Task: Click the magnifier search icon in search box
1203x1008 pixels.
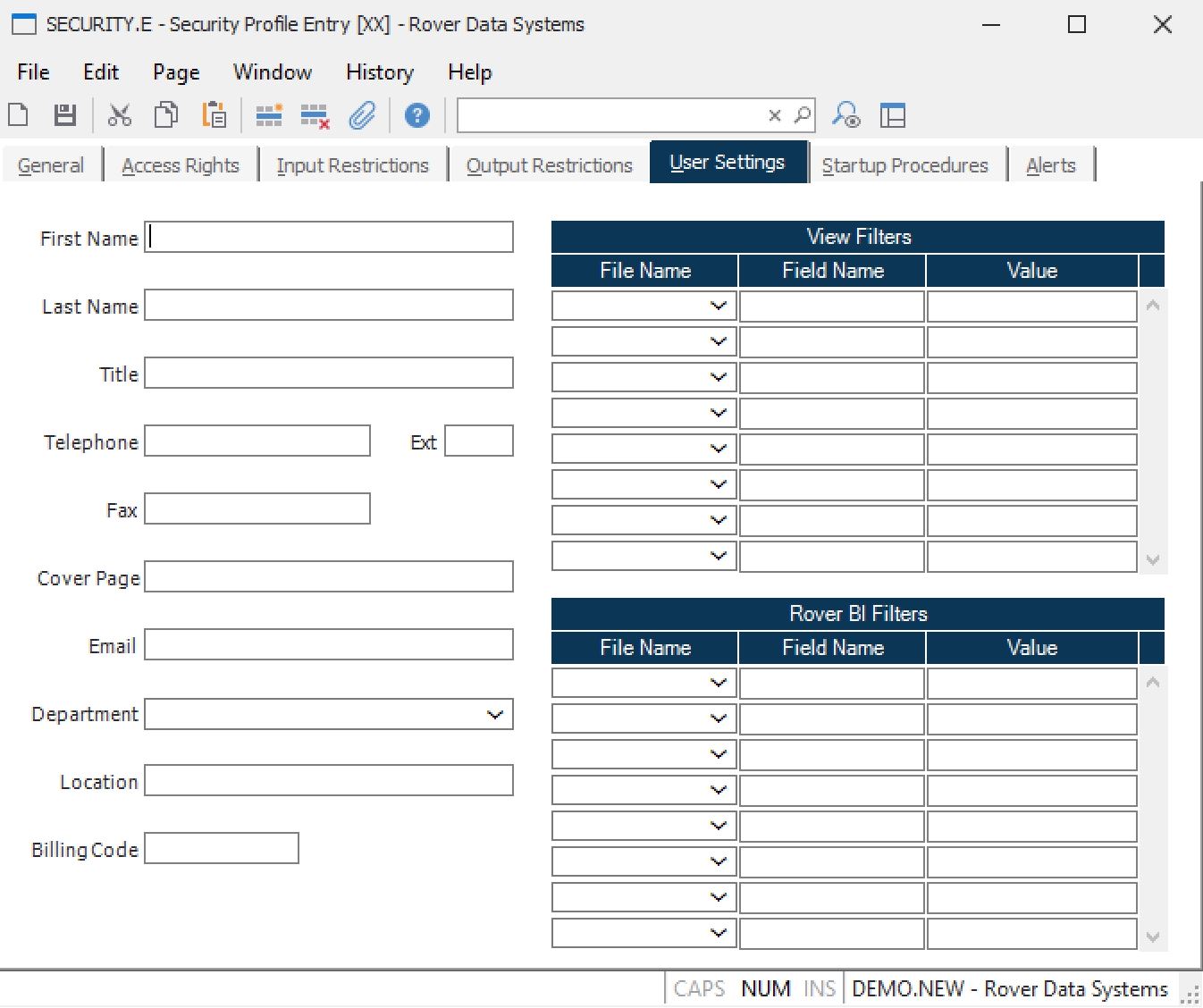Action: [803, 115]
